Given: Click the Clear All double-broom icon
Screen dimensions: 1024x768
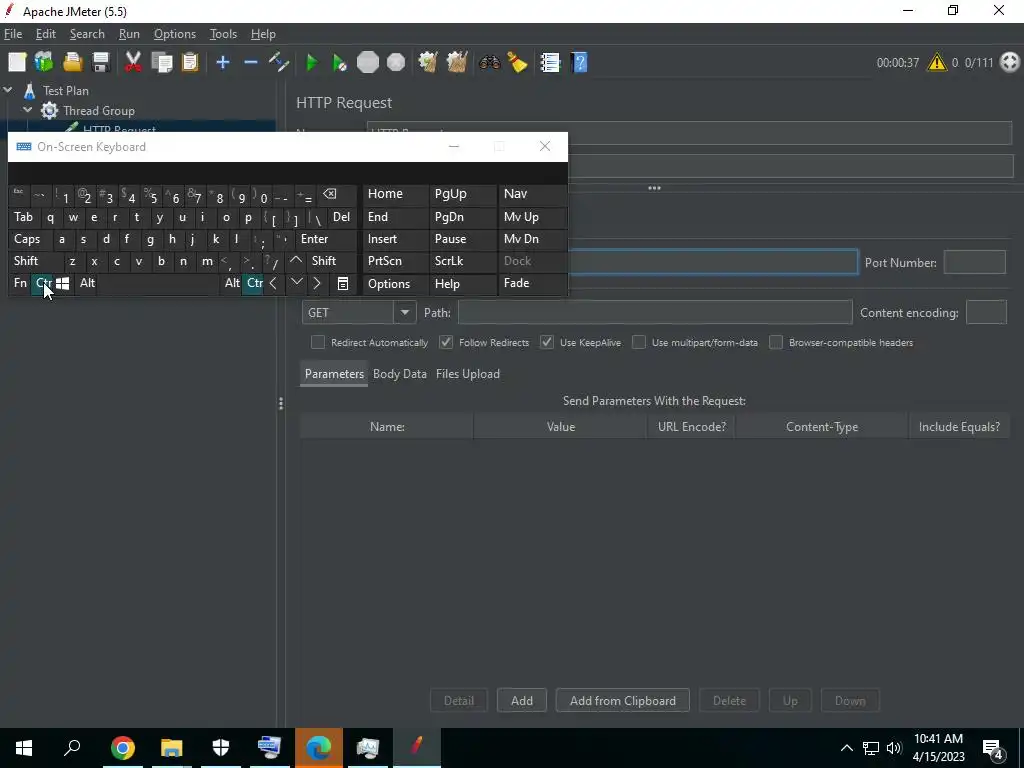Looking at the screenshot, I should pos(456,63).
